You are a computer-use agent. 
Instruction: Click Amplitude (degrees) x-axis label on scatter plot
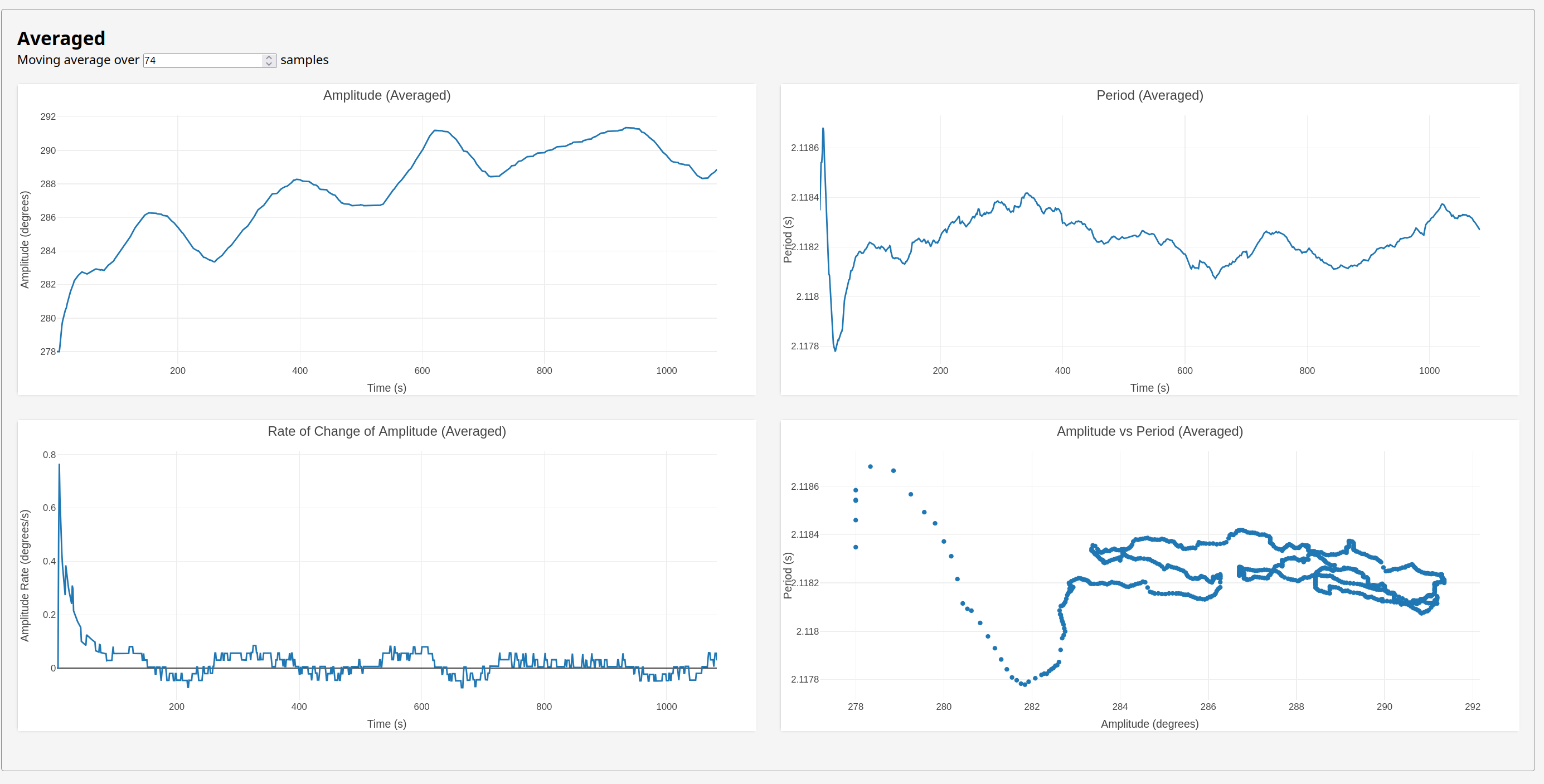pyautogui.click(x=1149, y=723)
